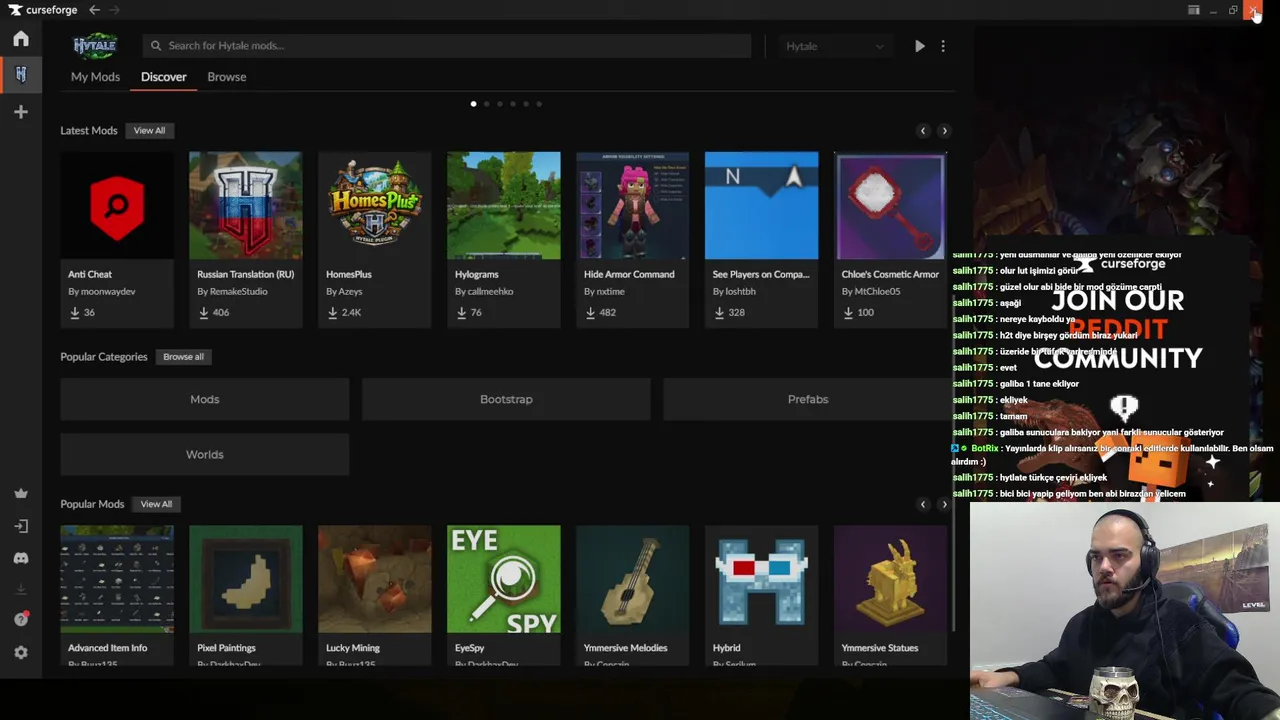Image resolution: width=1280 pixels, height=720 pixels.
Task: Switch to Browse tab
Action: tap(227, 77)
